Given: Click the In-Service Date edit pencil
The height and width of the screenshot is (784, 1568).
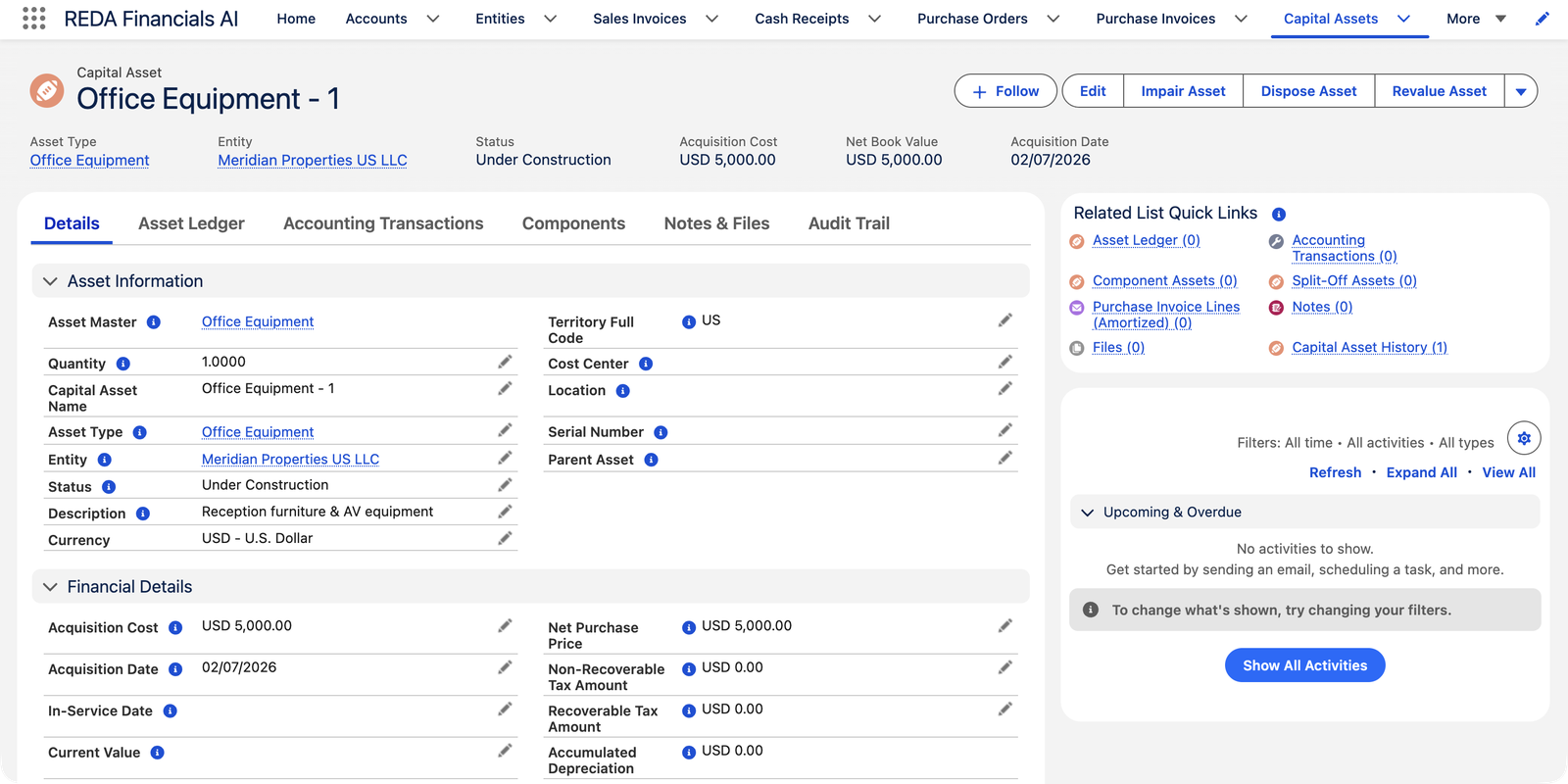Looking at the screenshot, I should click(x=505, y=710).
